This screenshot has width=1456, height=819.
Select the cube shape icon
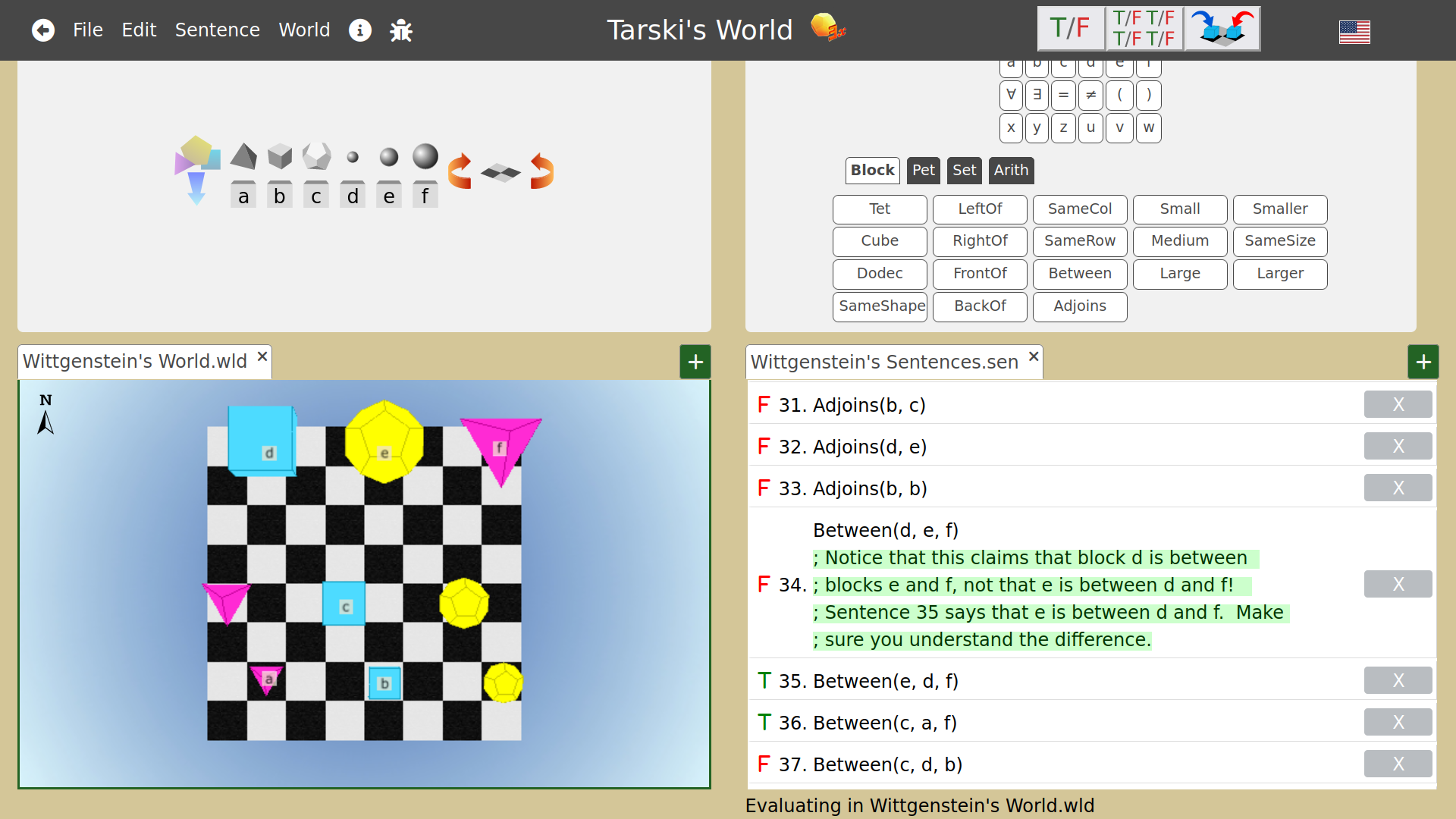coord(280,156)
